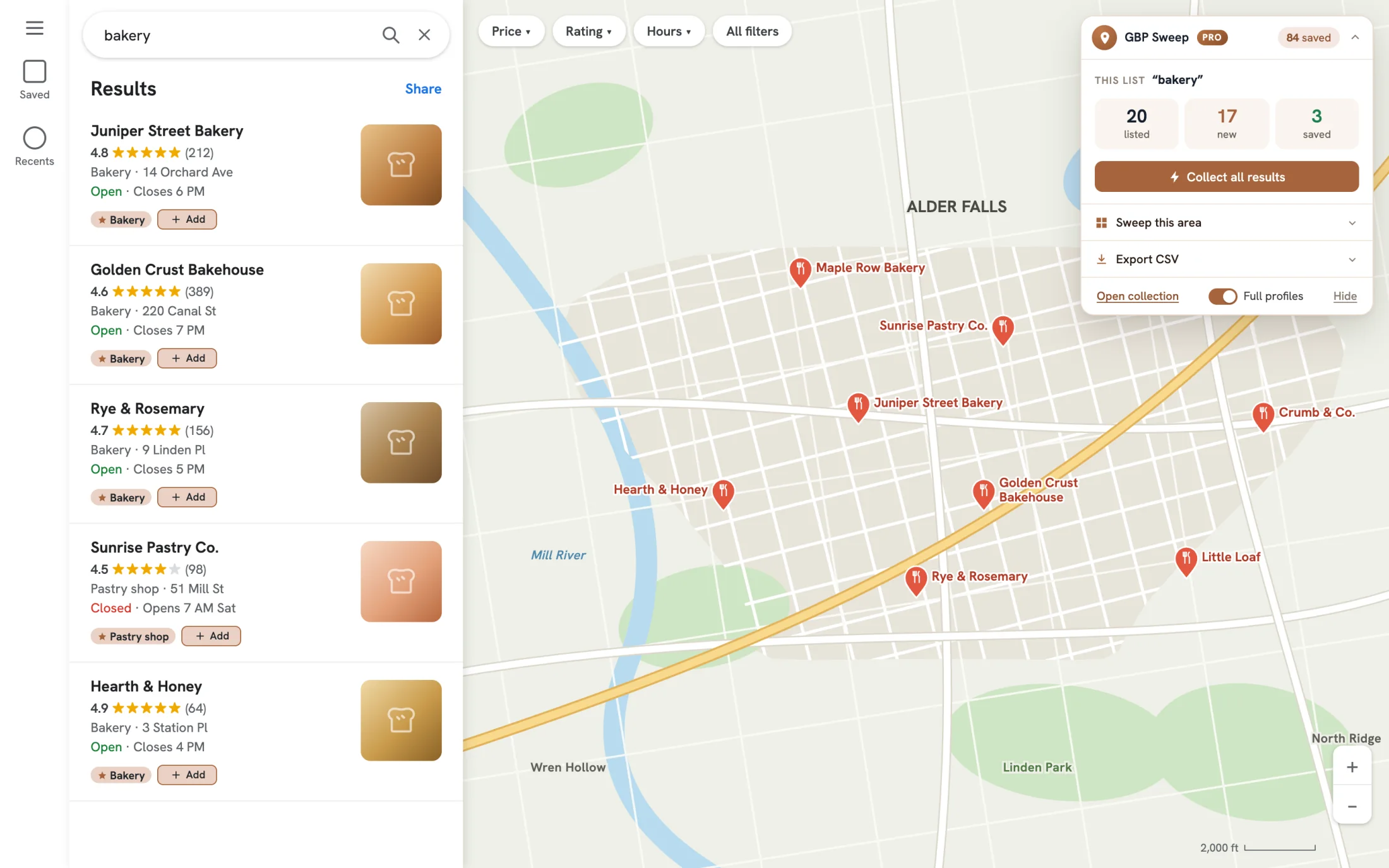Click the Golden Crust Bakehouse map pin
The image size is (1389, 868).
click(983, 494)
